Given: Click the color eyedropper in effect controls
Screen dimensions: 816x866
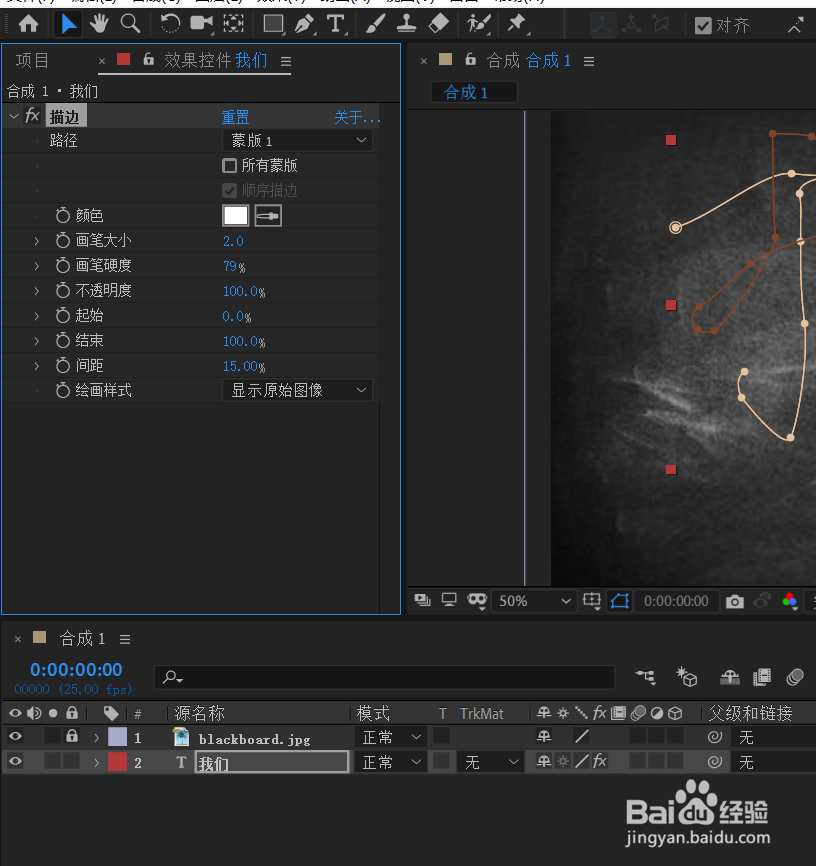Looking at the screenshot, I should (x=268, y=216).
